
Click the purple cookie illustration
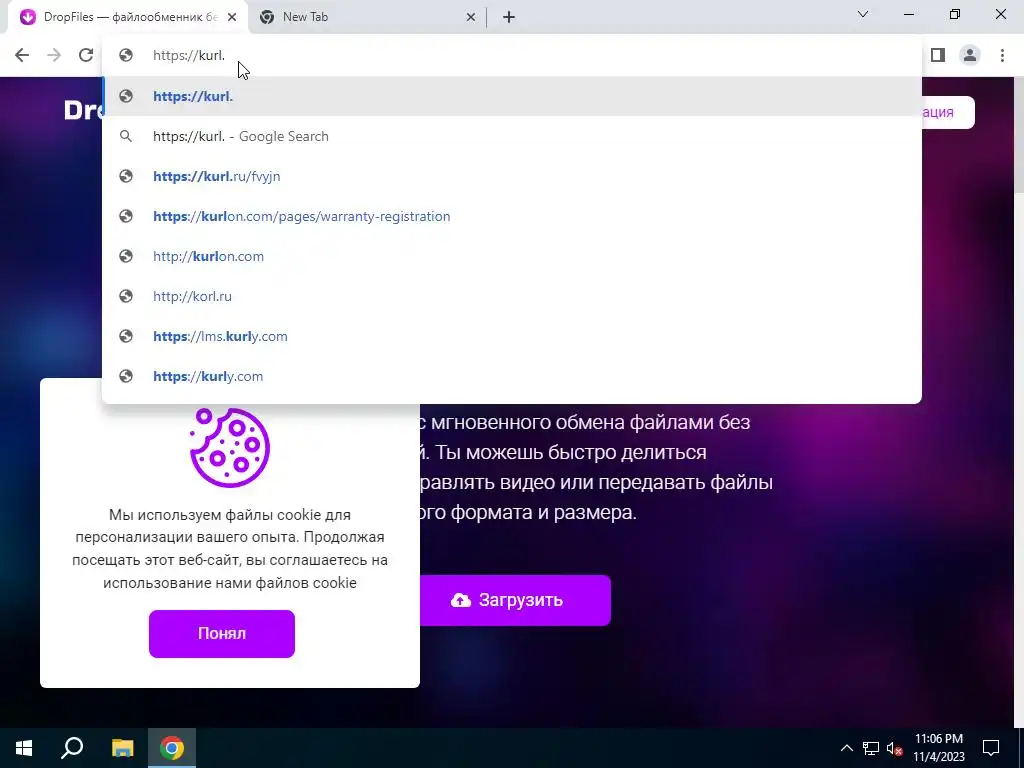pyautogui.click(x=229, y=447)
